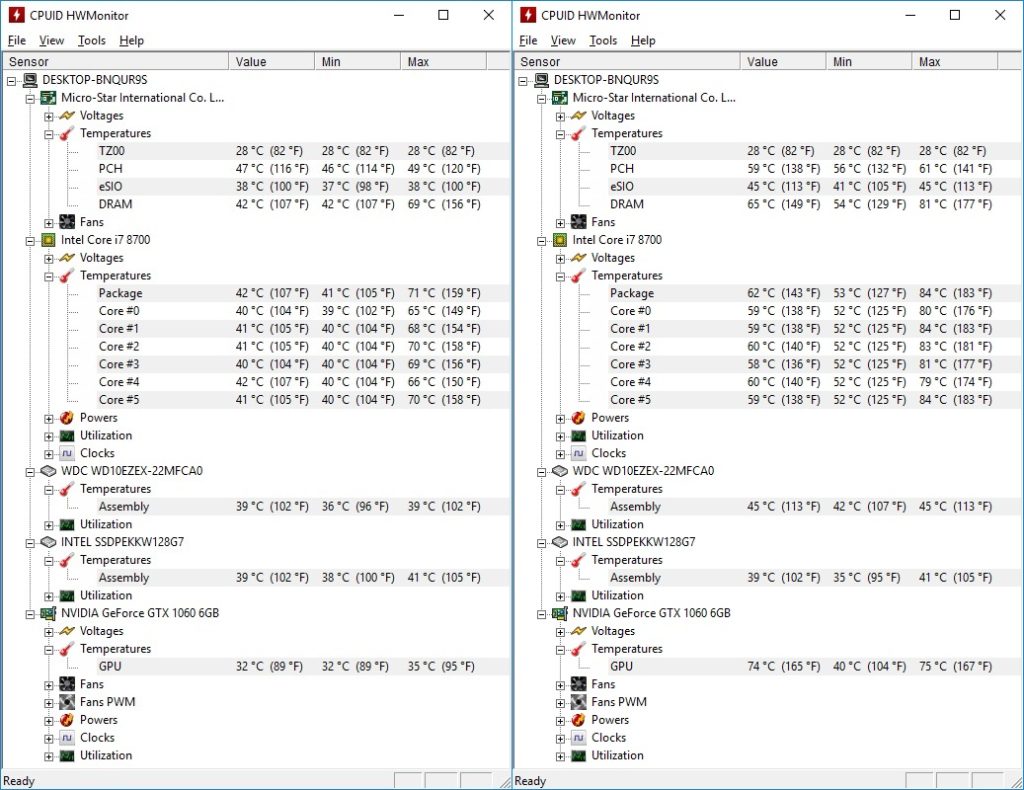Select the Package temperature row in right window

point(632,294)
